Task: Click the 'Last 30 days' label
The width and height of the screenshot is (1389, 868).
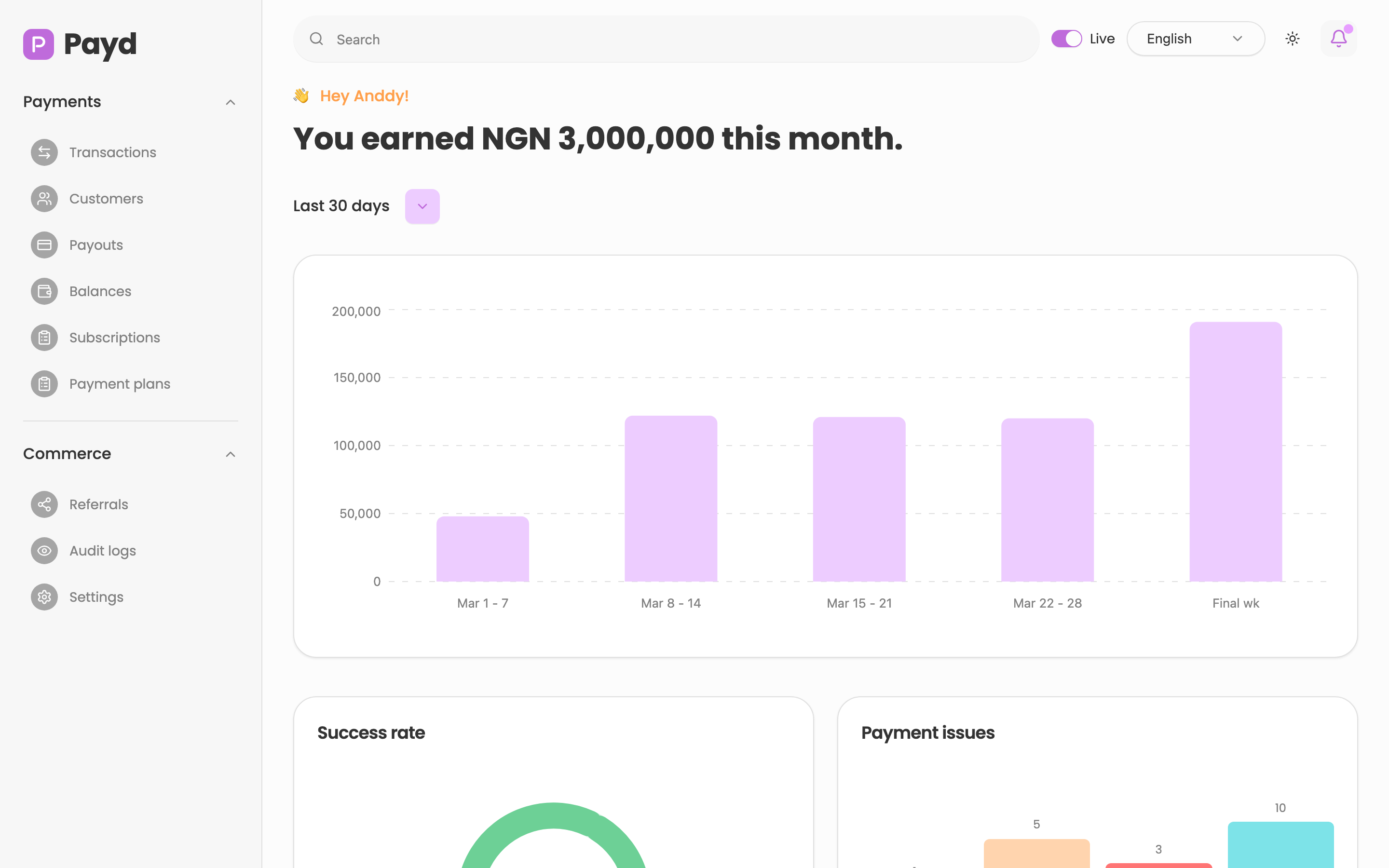Action: [341, 206]
